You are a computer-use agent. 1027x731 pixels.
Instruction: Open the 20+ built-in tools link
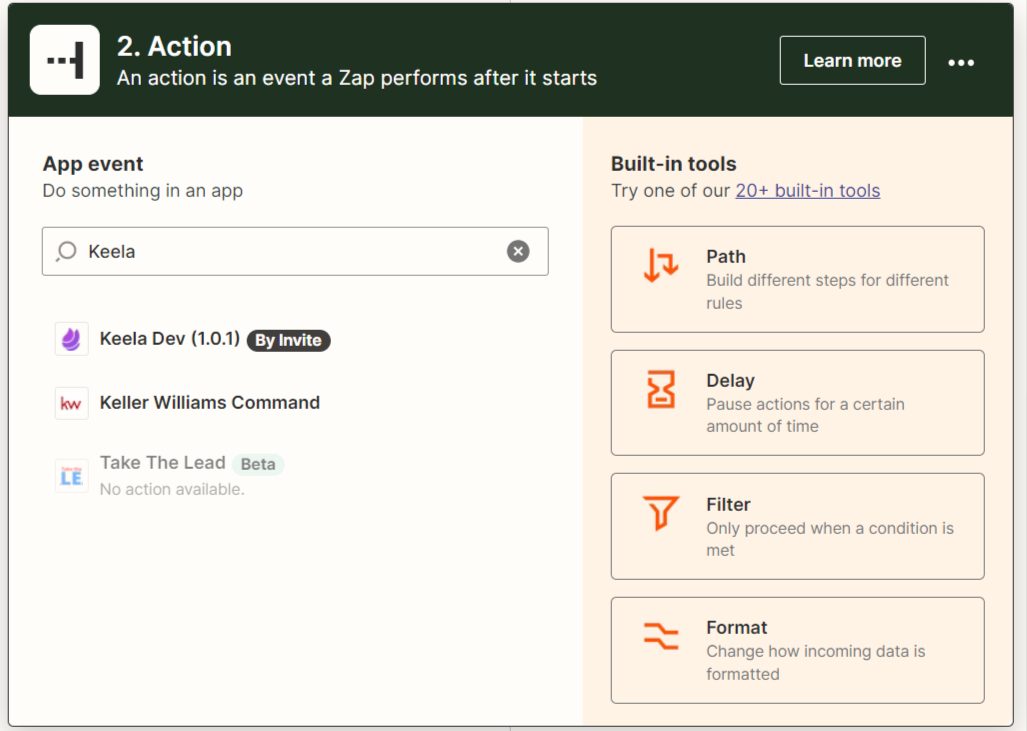point(808,191)
